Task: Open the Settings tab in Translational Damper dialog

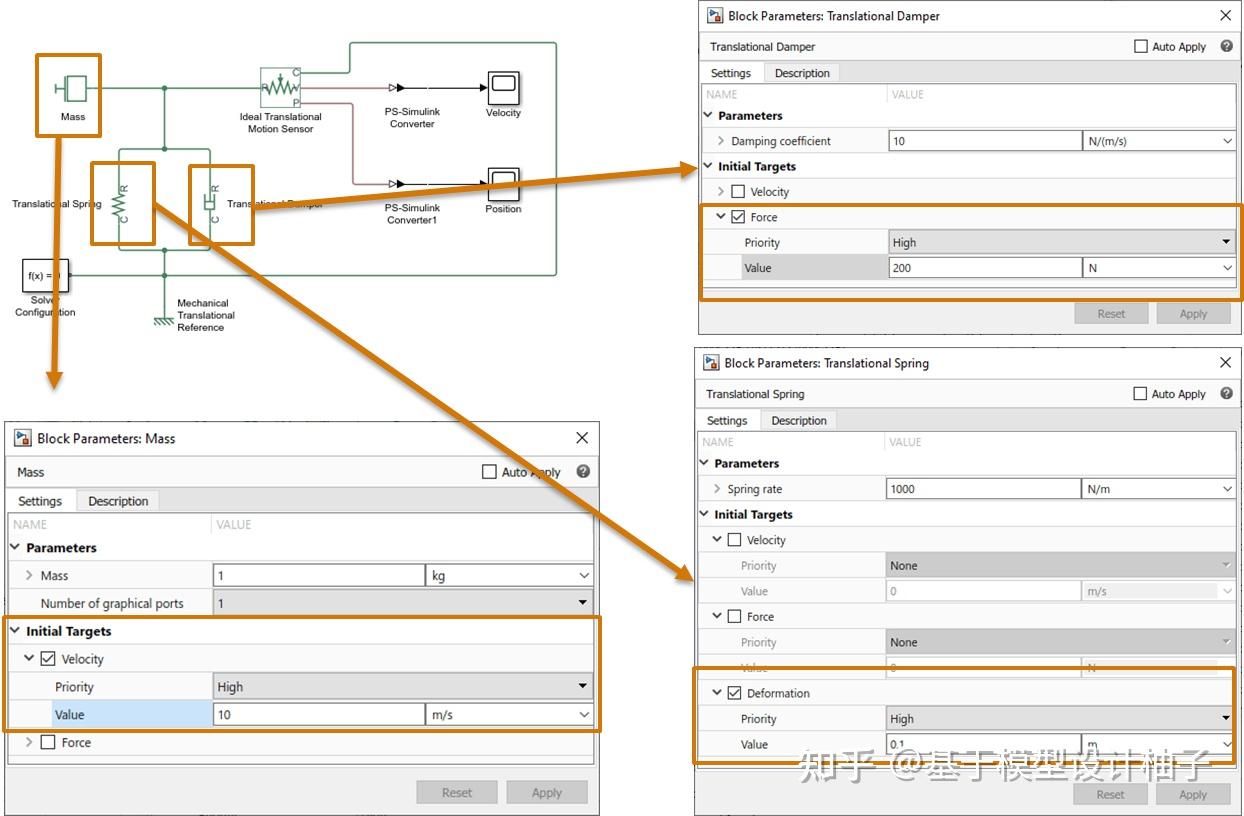Action: tap(731, 72)
